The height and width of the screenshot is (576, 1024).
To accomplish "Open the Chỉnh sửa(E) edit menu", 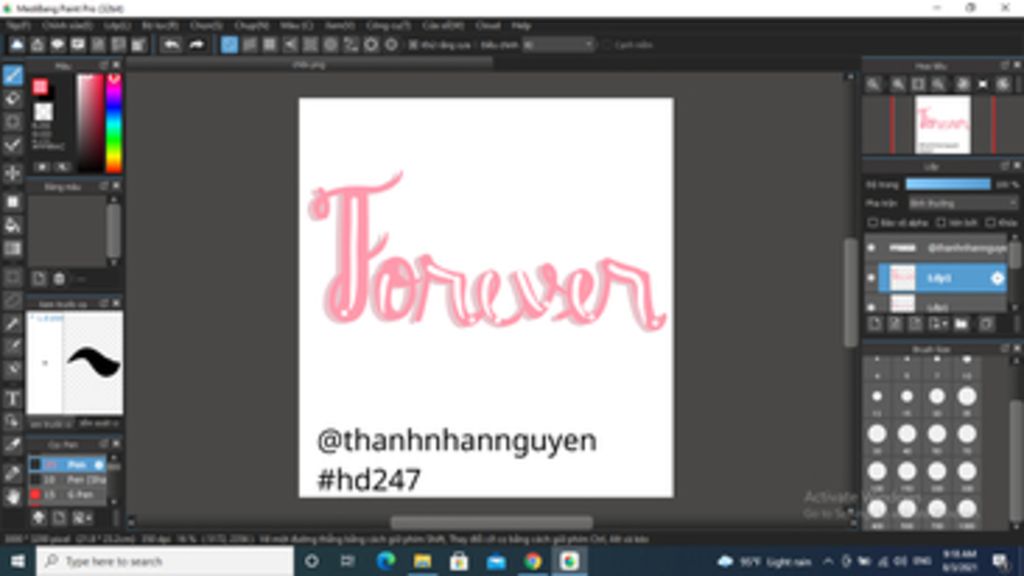I will pos(67,25).
